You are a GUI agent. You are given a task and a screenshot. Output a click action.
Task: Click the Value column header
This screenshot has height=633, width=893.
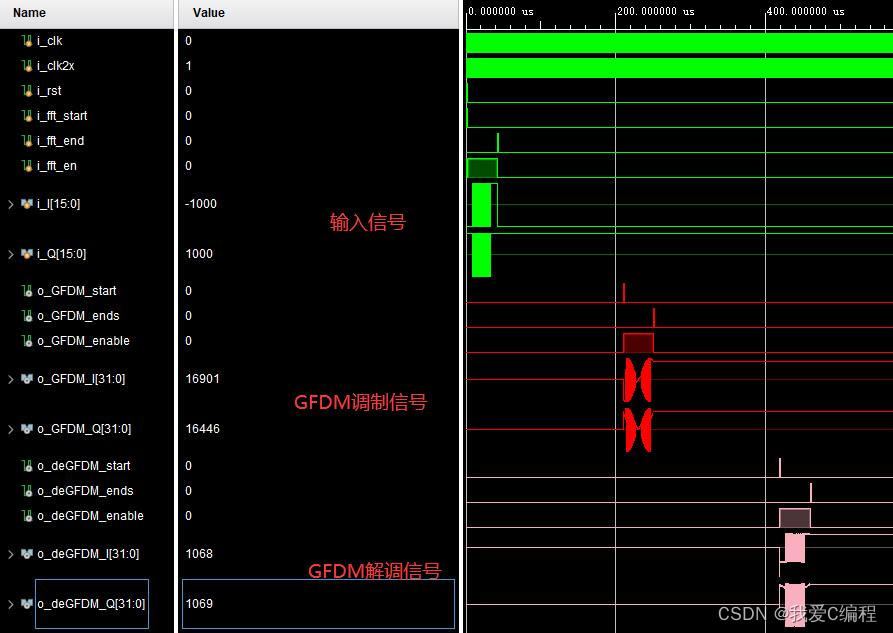click(x=318, y=13)
